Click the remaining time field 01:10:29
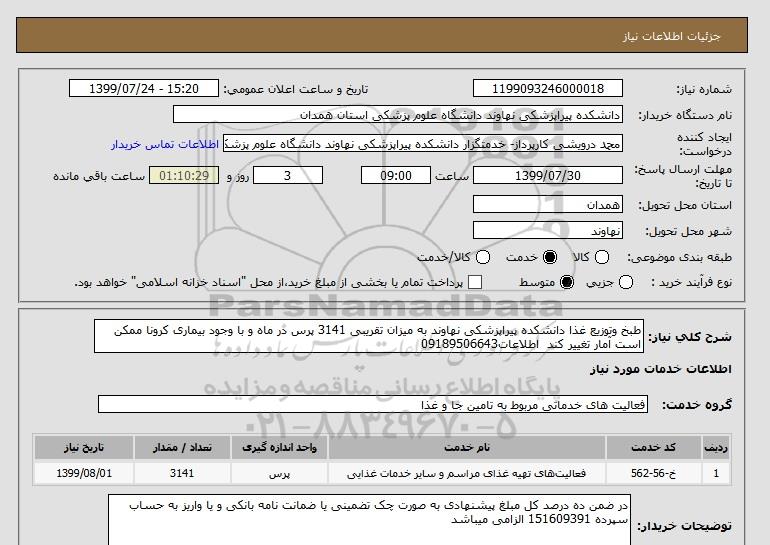Screen dimensions: 770x545 coord(184,175)
